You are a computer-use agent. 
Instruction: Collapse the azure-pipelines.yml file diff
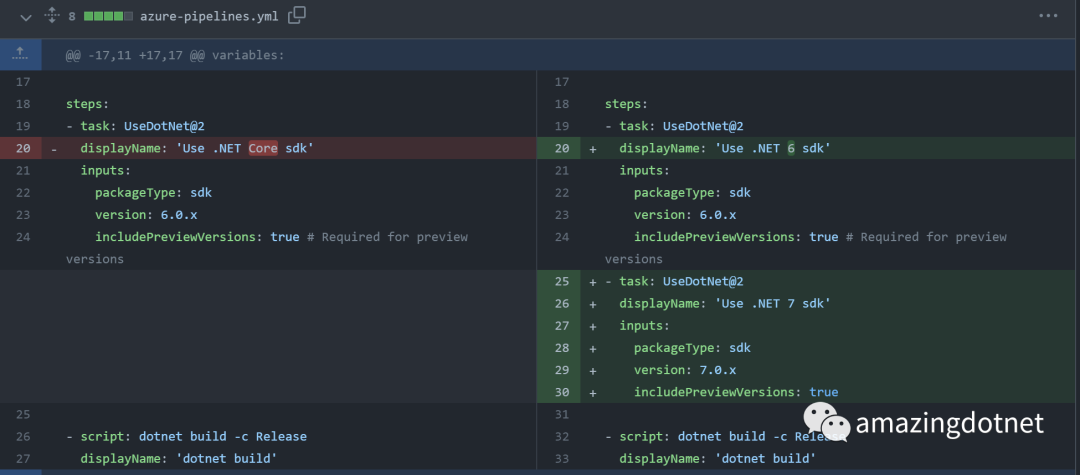pyautogui.click(x=25, y=16)
